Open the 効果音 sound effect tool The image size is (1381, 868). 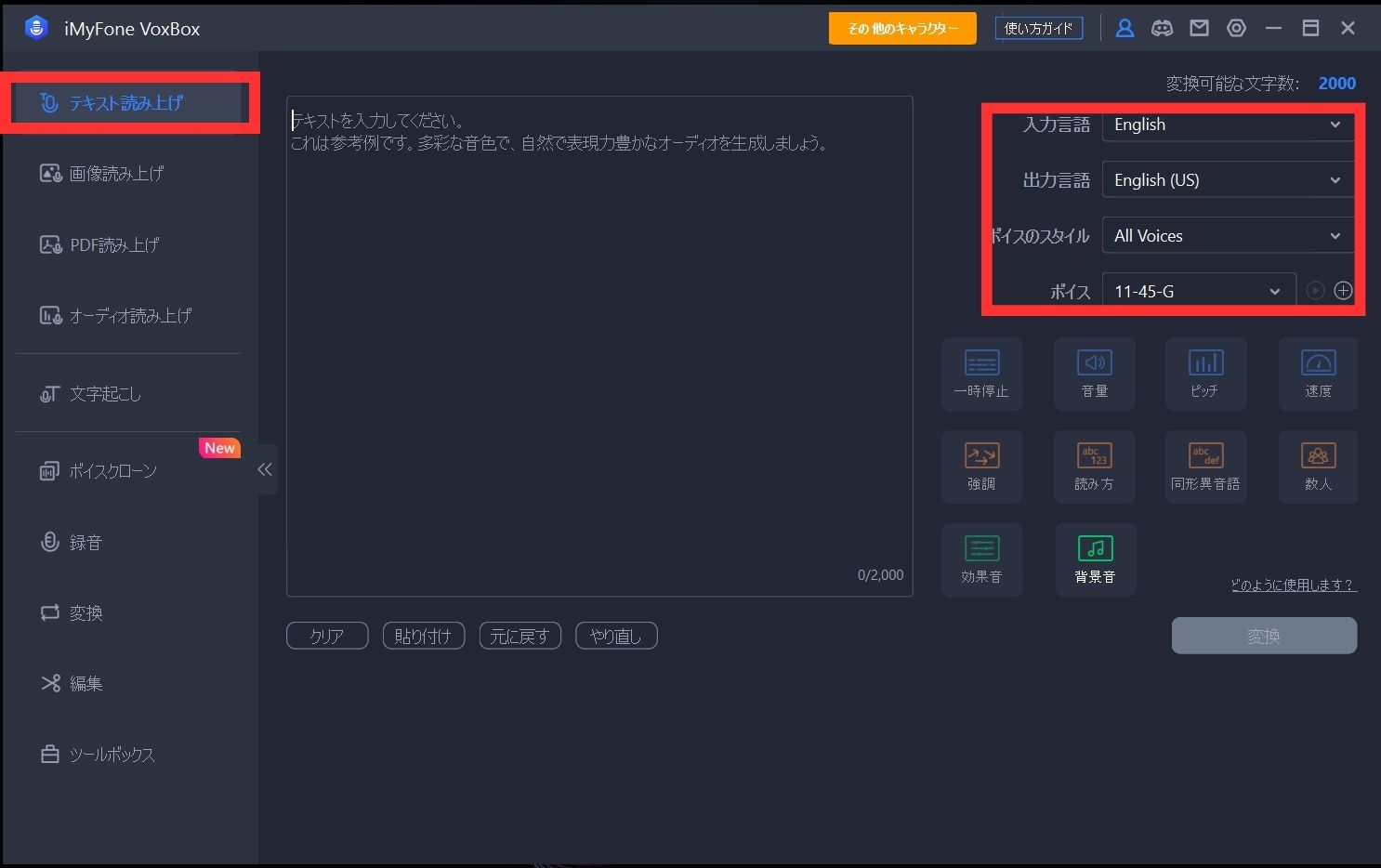pyautogui.click(x=981, y=559)
